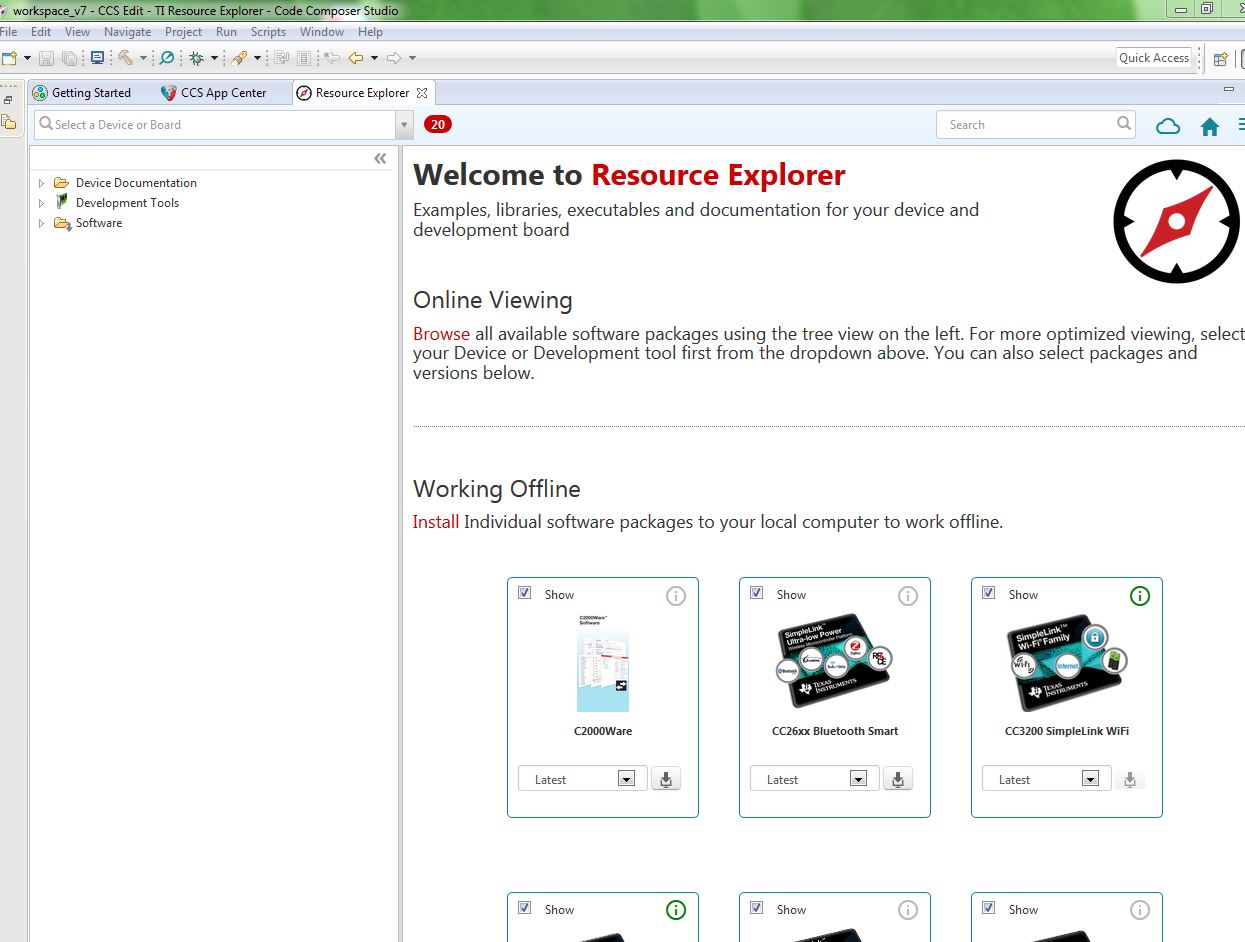Image resolution: width=1245 pixels, height=942 pixels.
Task: Download the C2000Ware package
Action: 666,779
